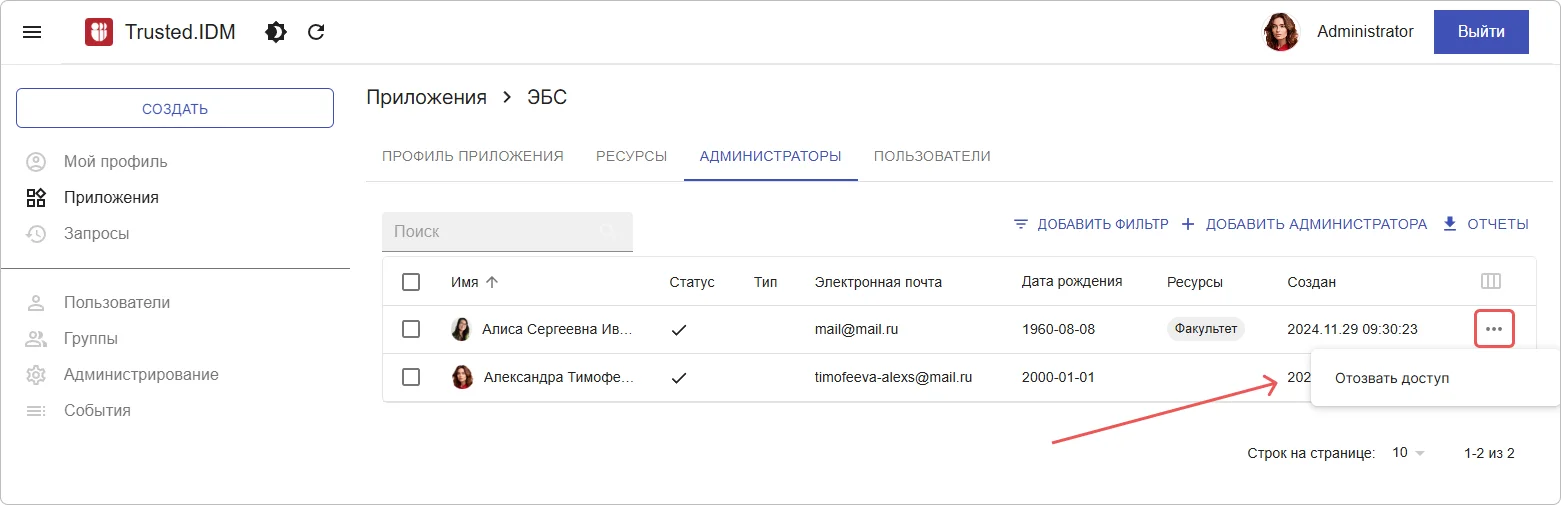Click the three-dots menu for Алиса Сергеевна
This screenshot has width=1561, height=505.
(1494, 329)
